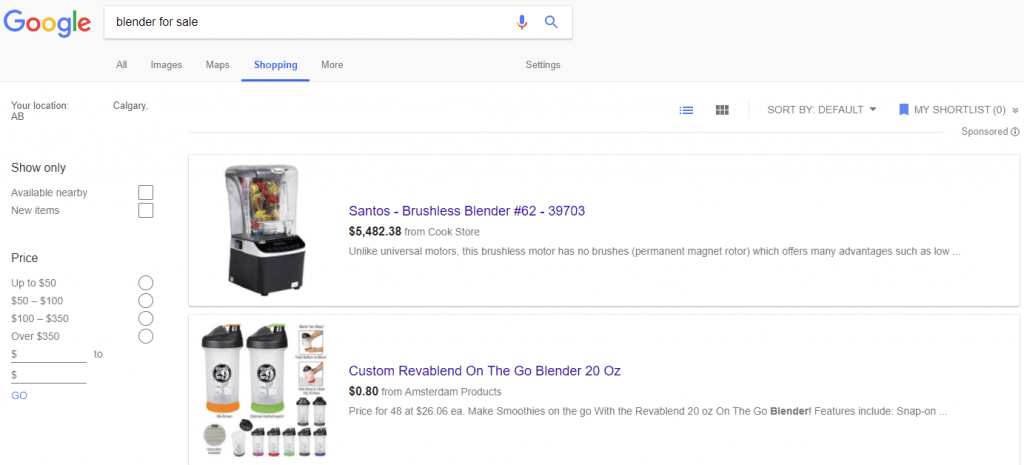Click the $0.80 price text

click(364, 392)
